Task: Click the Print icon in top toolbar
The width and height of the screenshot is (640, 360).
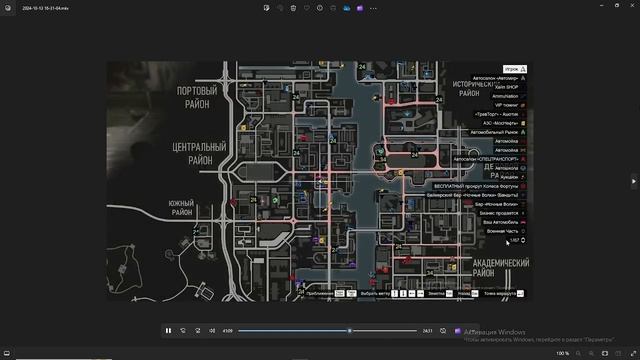Action: coord(333,8)
